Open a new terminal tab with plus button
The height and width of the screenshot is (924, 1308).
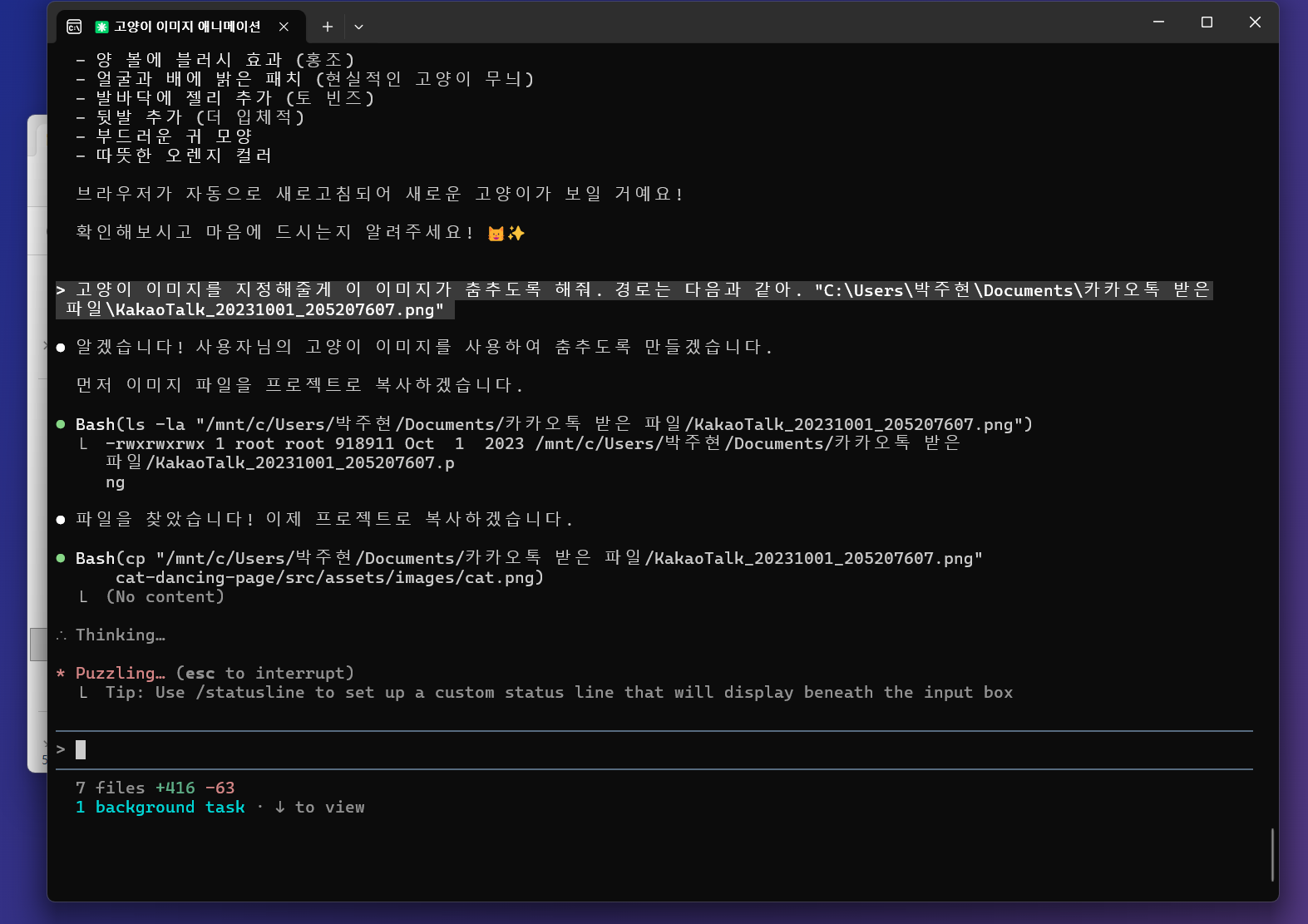point(328,27)
